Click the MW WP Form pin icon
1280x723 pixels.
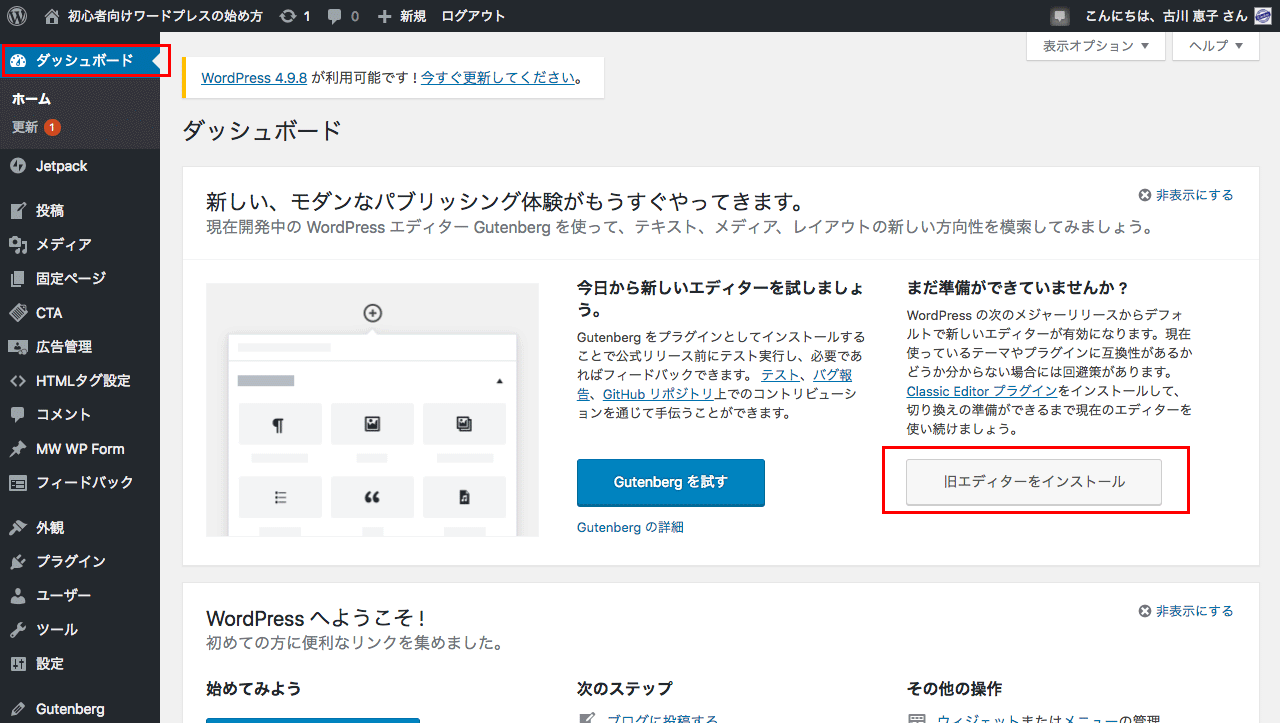coord(18,448)
